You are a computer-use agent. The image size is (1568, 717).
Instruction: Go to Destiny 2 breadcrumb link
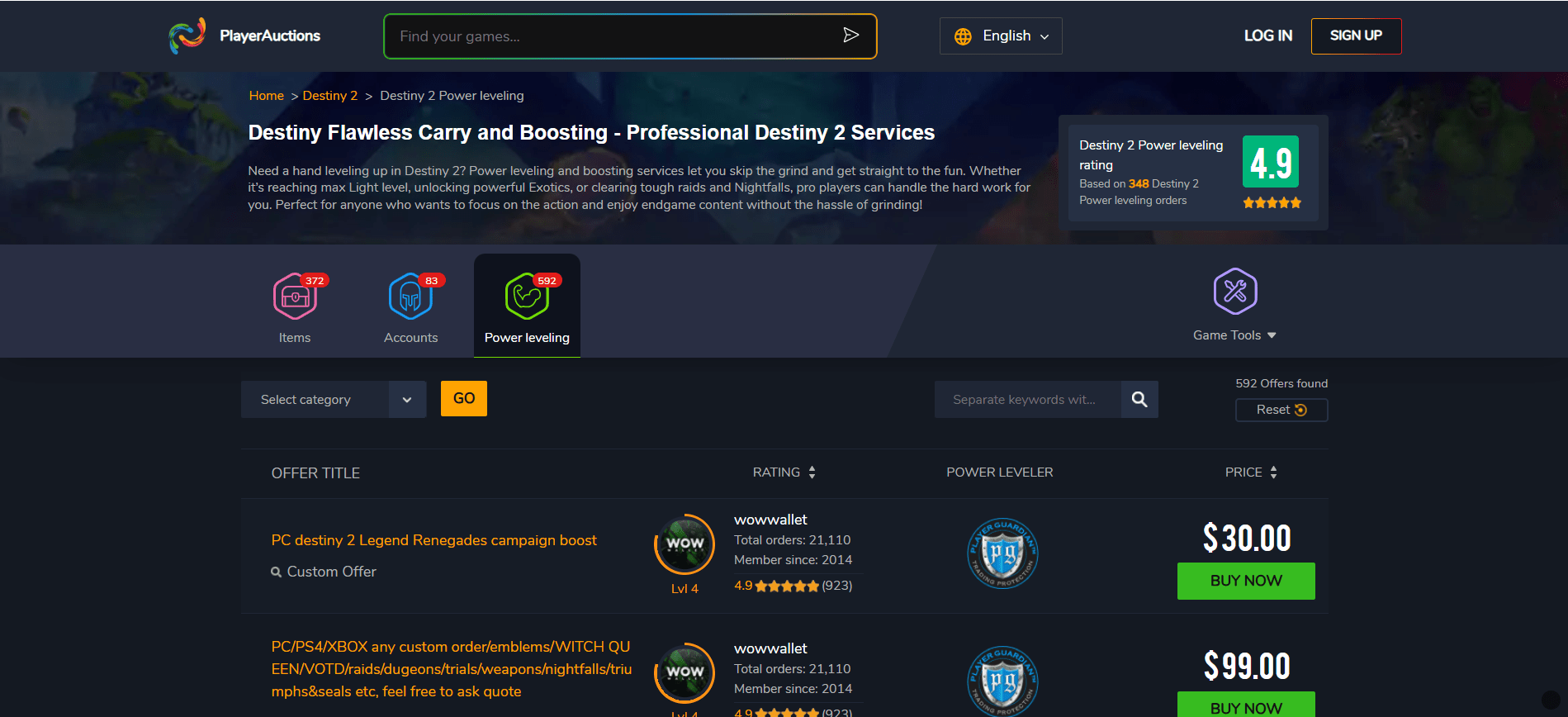[329, 96]
